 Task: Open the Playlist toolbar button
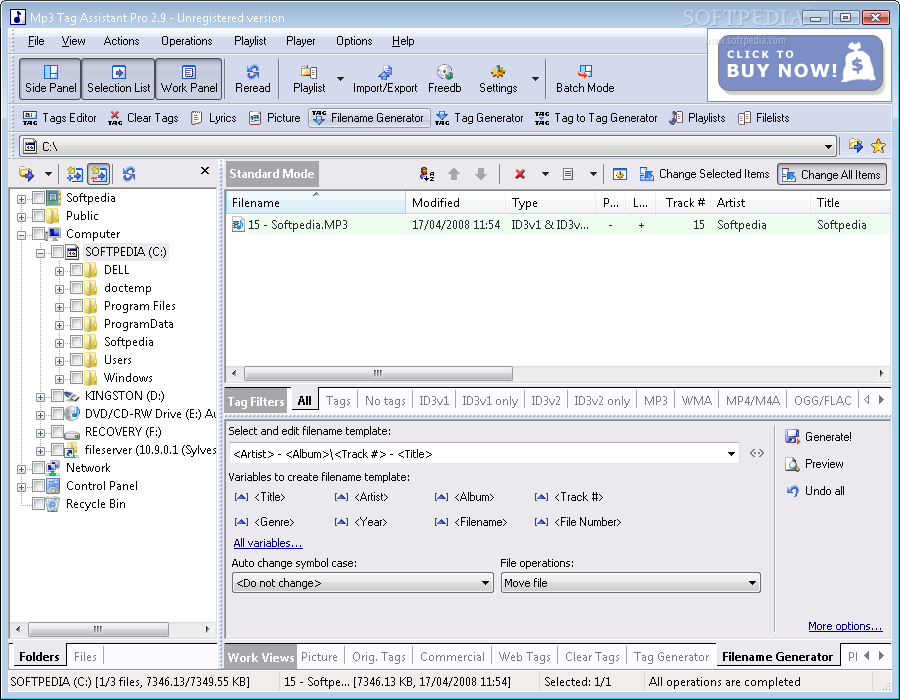click(309, 79)
